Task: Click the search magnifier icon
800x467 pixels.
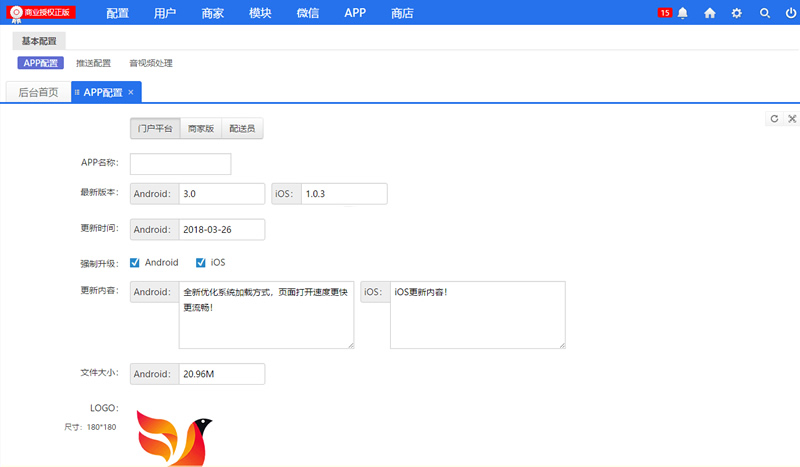Action: coord(765,13)
